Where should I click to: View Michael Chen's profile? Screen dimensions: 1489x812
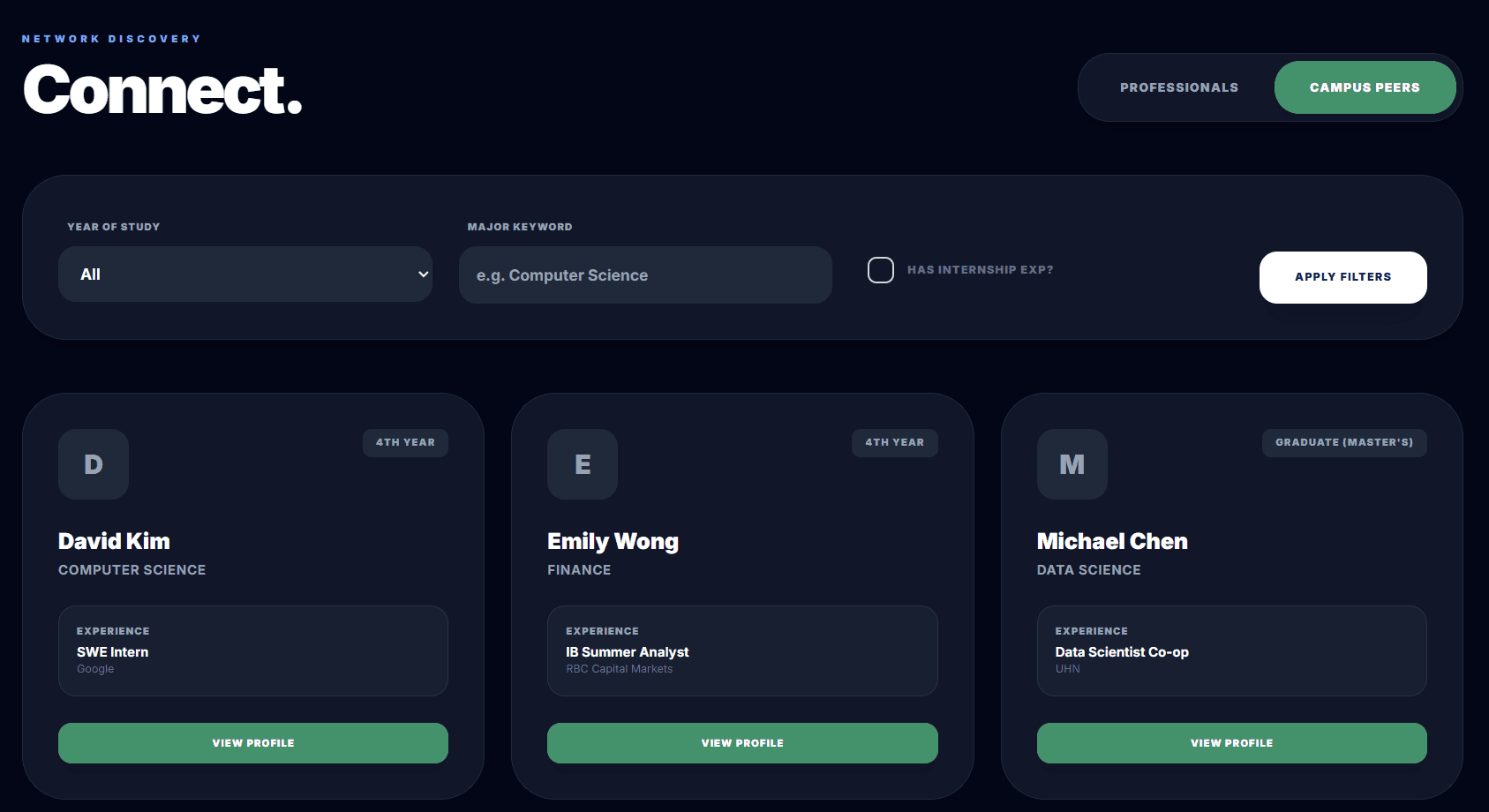pos(1231,742)
